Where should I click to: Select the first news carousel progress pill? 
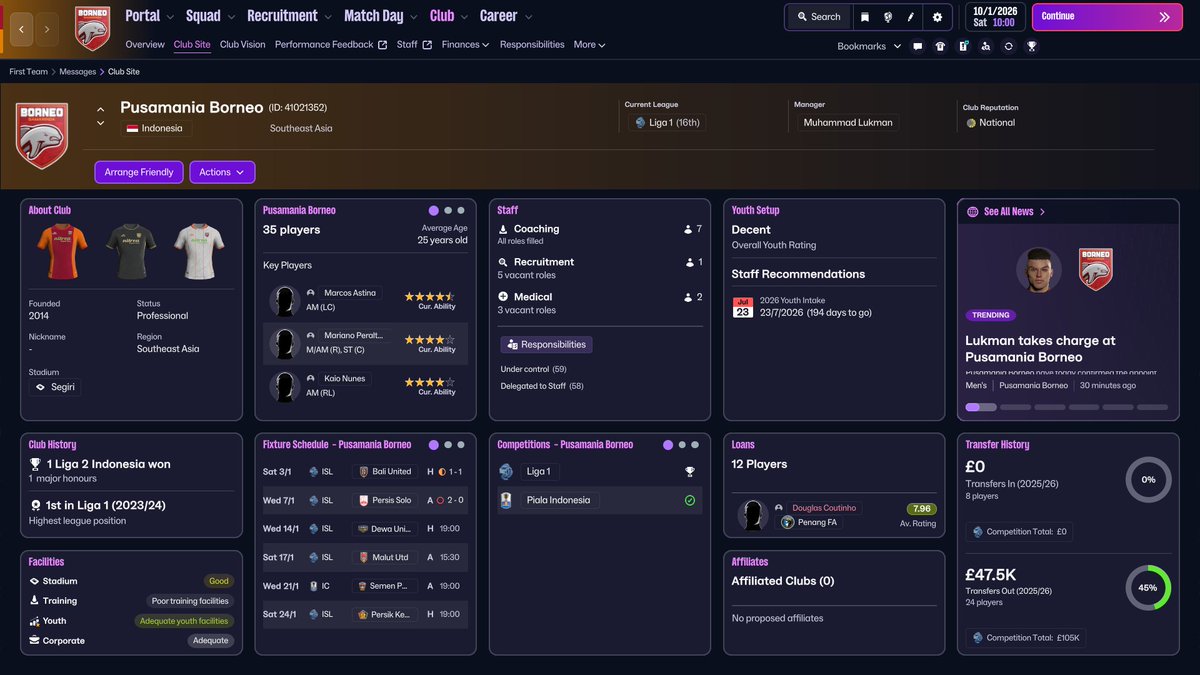click(981, 407)
